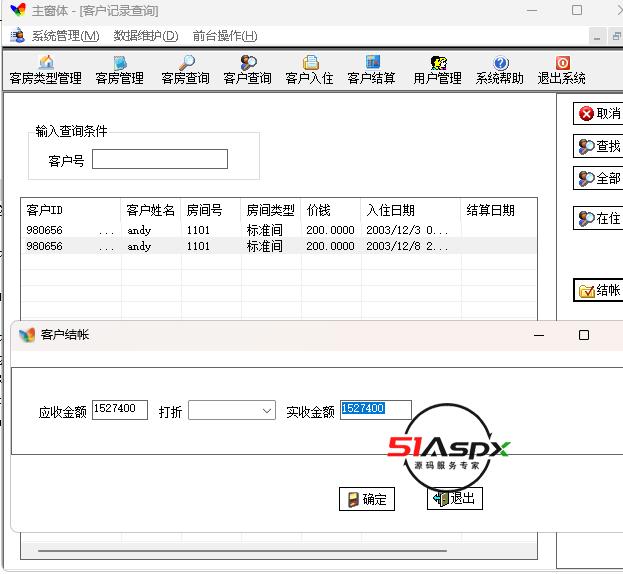Click 客户结帐 dialog logo icon
The image size is (623, 574).
coord(27,335)
